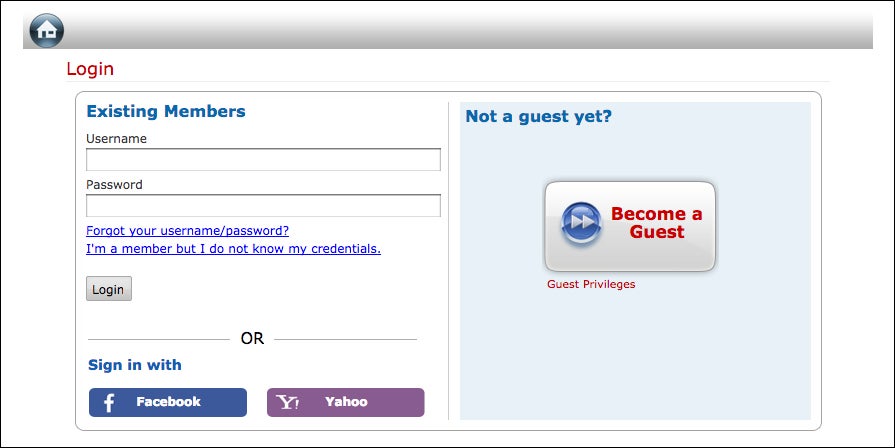Viewport: 895px width, 448px height.
Task: View the Guest Privileges link
Action: tap(591, 284)
